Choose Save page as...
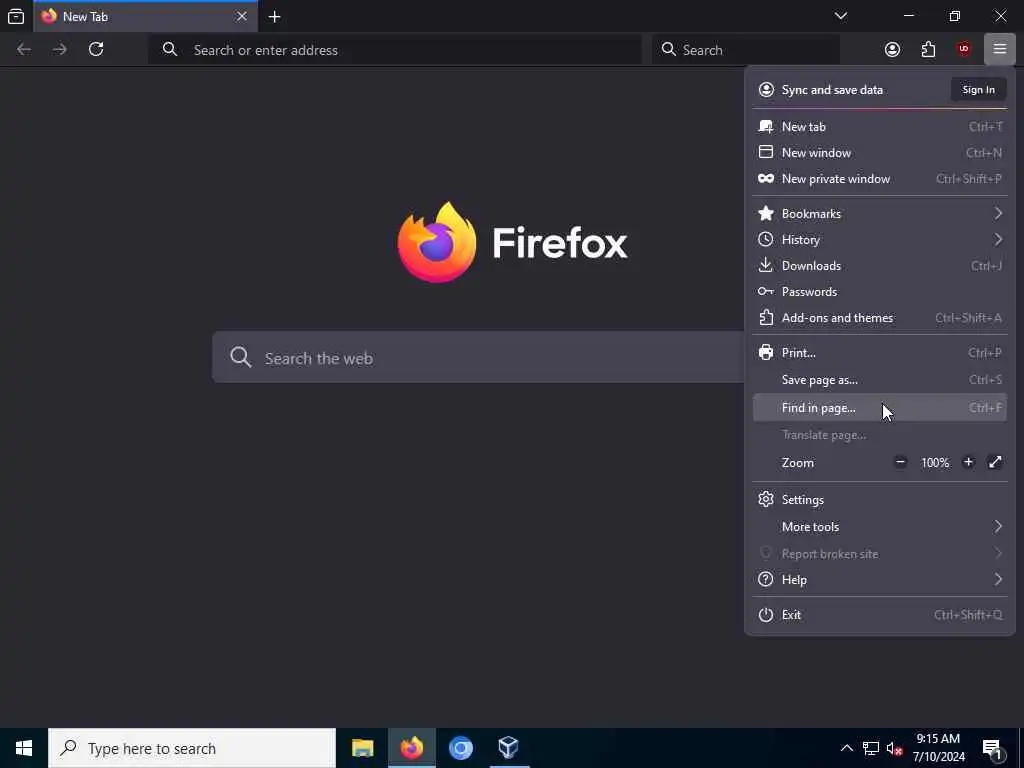 pyautogui.click(x=880, y=380)
